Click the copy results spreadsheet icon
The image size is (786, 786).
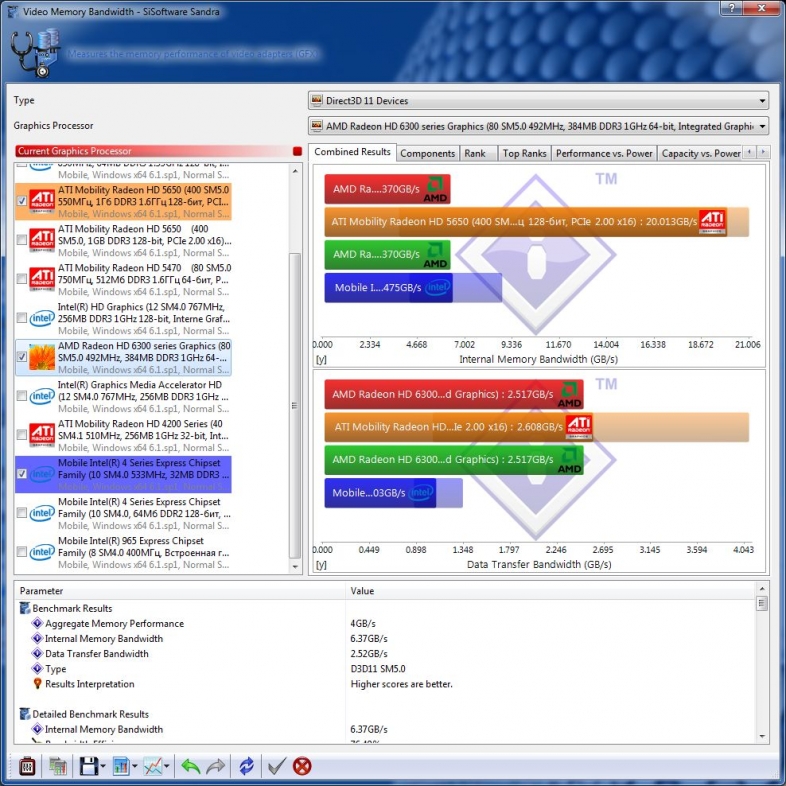(58, 766)
